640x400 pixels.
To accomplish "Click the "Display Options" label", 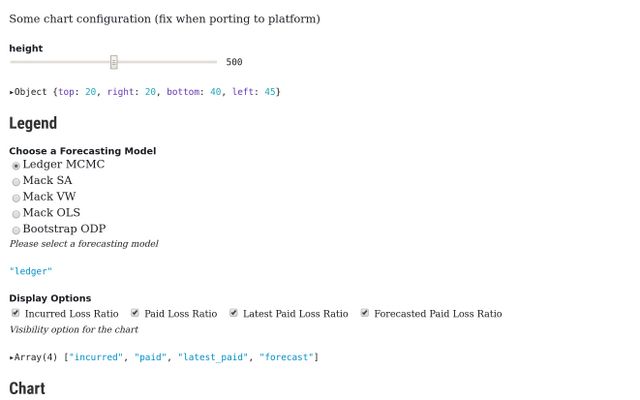I will point(50,298).
